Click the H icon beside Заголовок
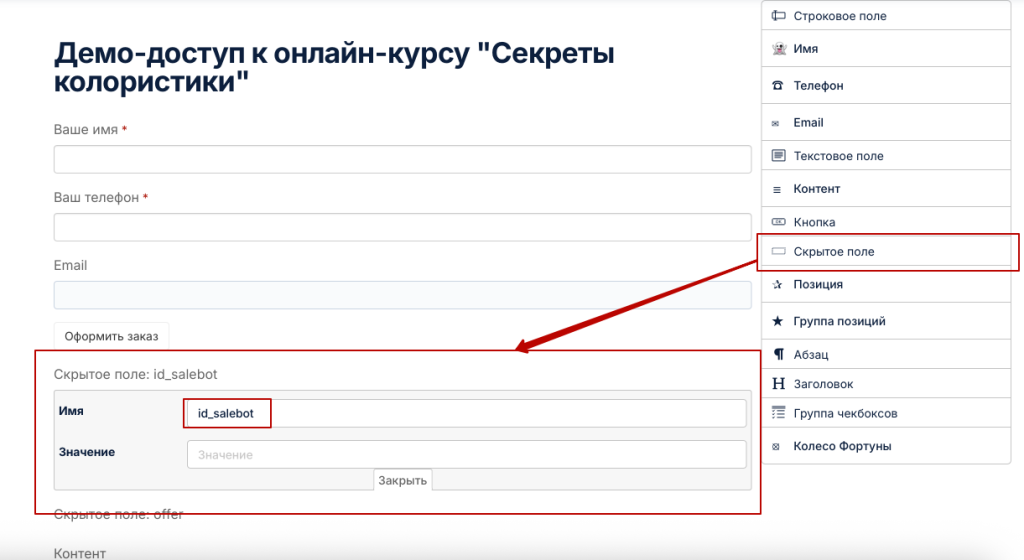The image size is (1024, 560). point(778,384)
